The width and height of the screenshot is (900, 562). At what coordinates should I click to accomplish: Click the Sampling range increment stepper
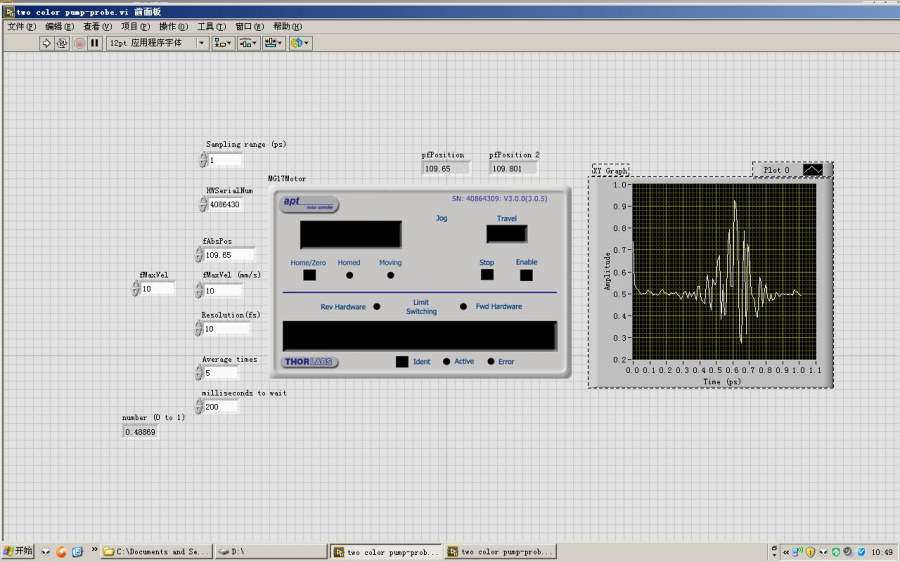point(203,156)
